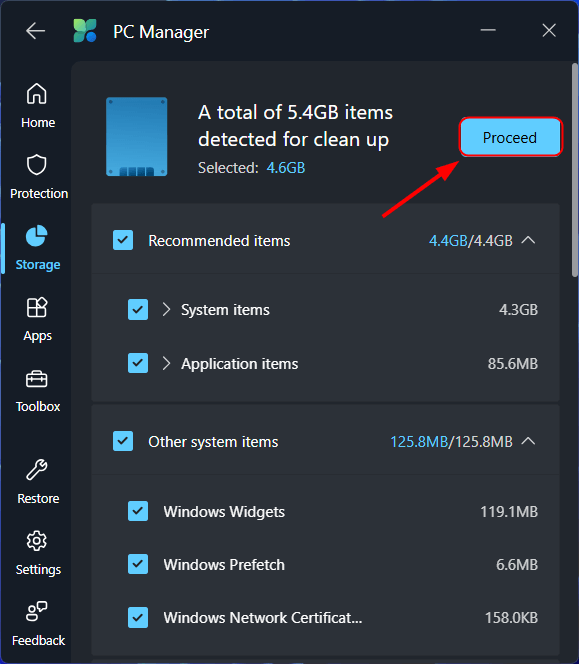Click the Windows Network Certificat... label
Screen dimensions: 579x664
[x=263, y=617]
